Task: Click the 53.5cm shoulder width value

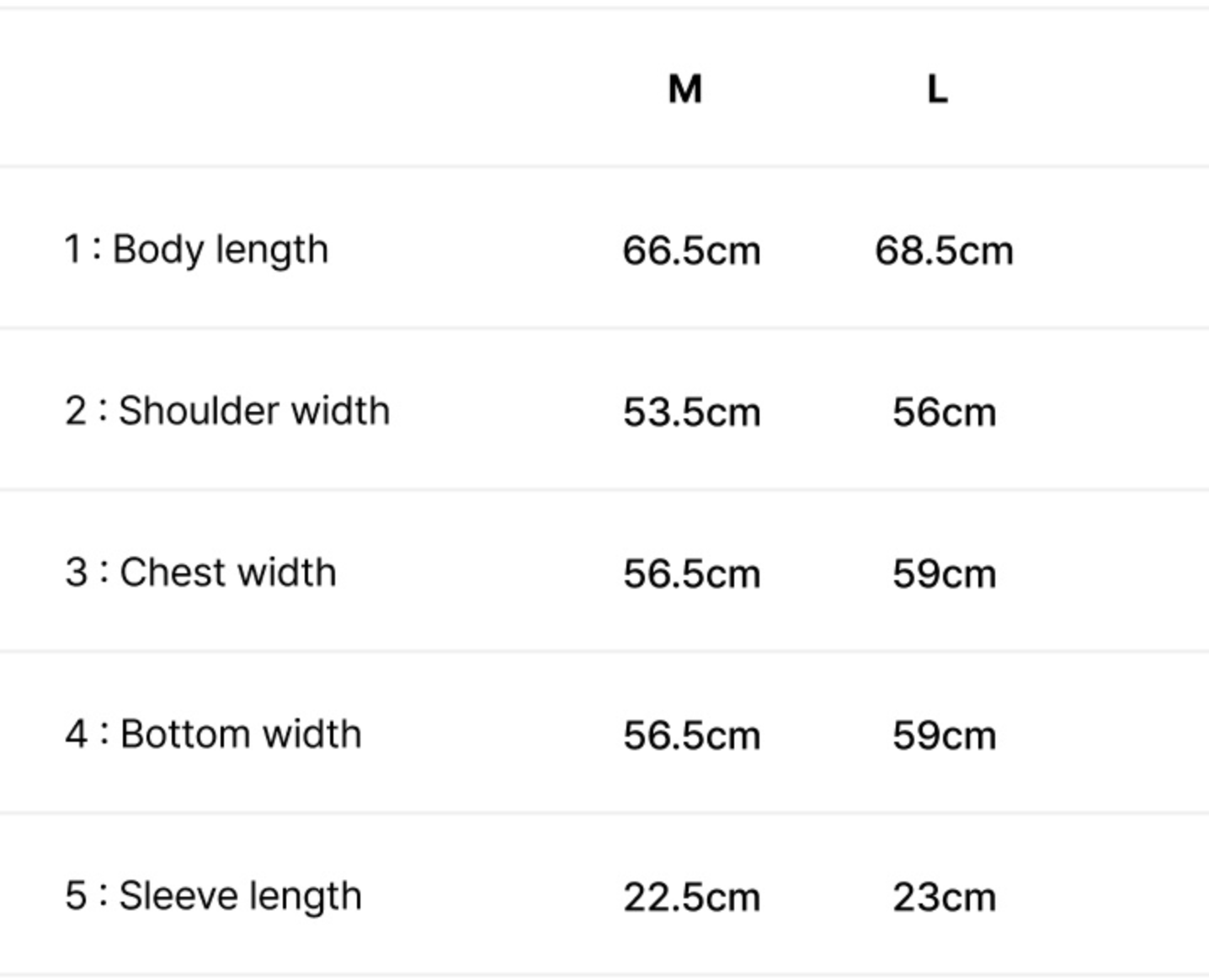Action: 691,413
